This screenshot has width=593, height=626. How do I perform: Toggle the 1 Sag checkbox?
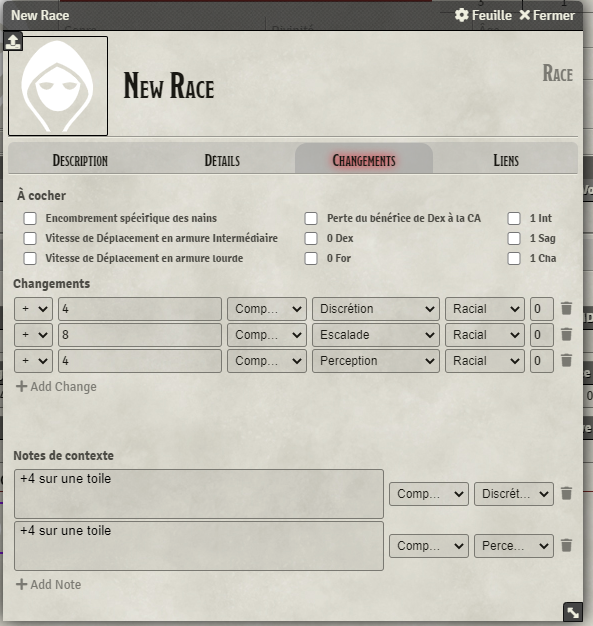(x=514, y=238)
